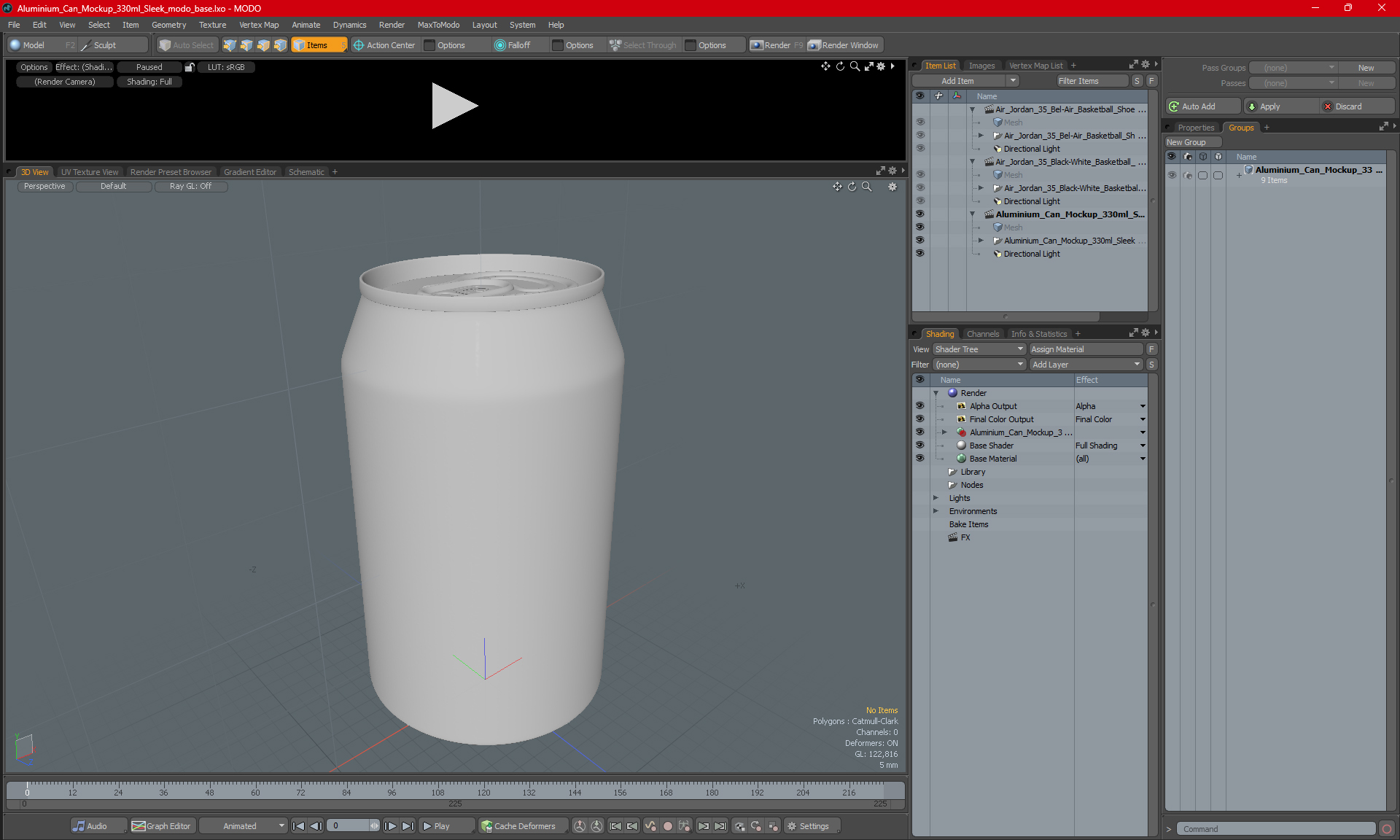Open the Geometry menu
1400x840 pixels.
(x=168, y=25)
